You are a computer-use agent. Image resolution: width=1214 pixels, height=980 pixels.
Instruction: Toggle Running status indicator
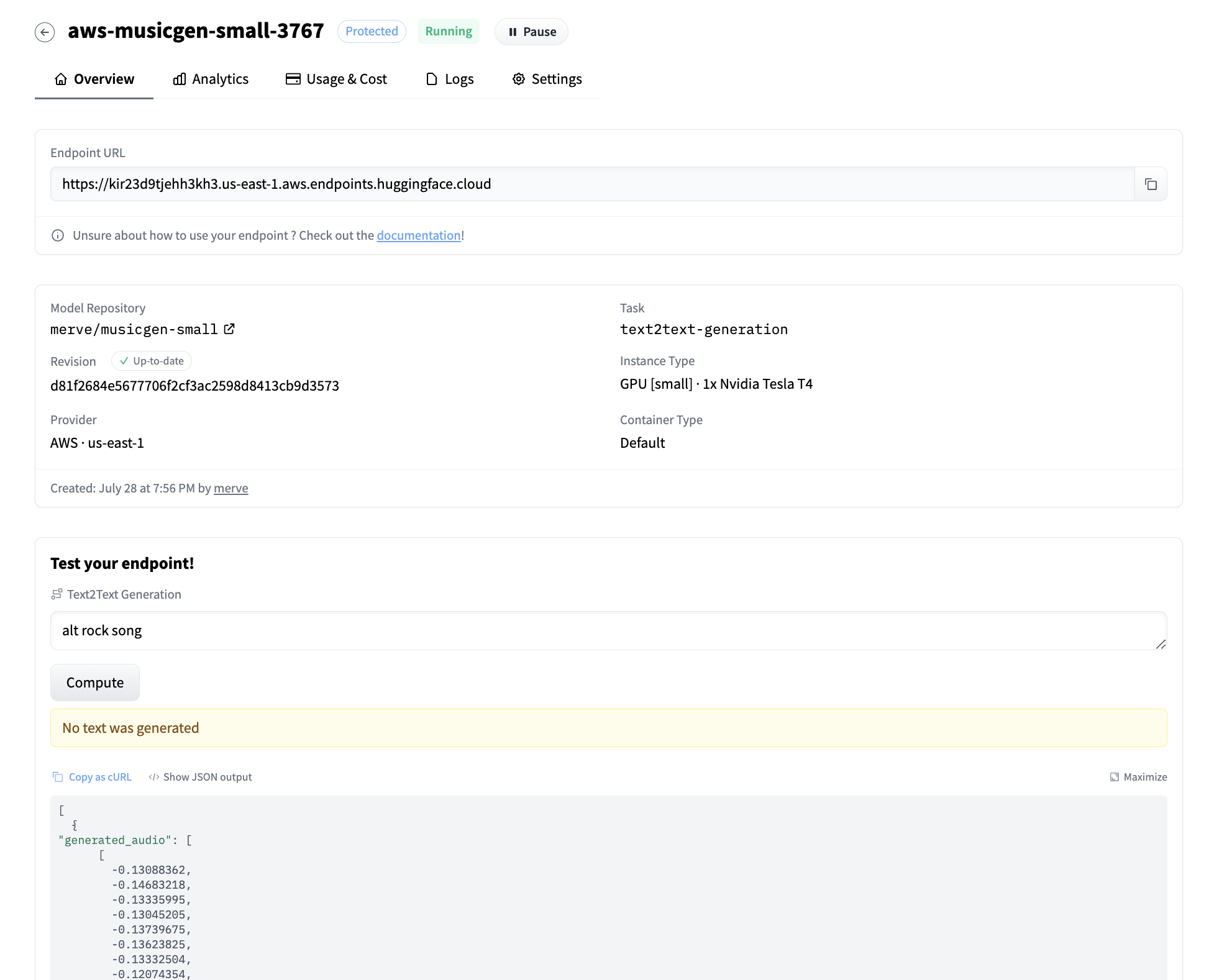click(x=448, y=31)
